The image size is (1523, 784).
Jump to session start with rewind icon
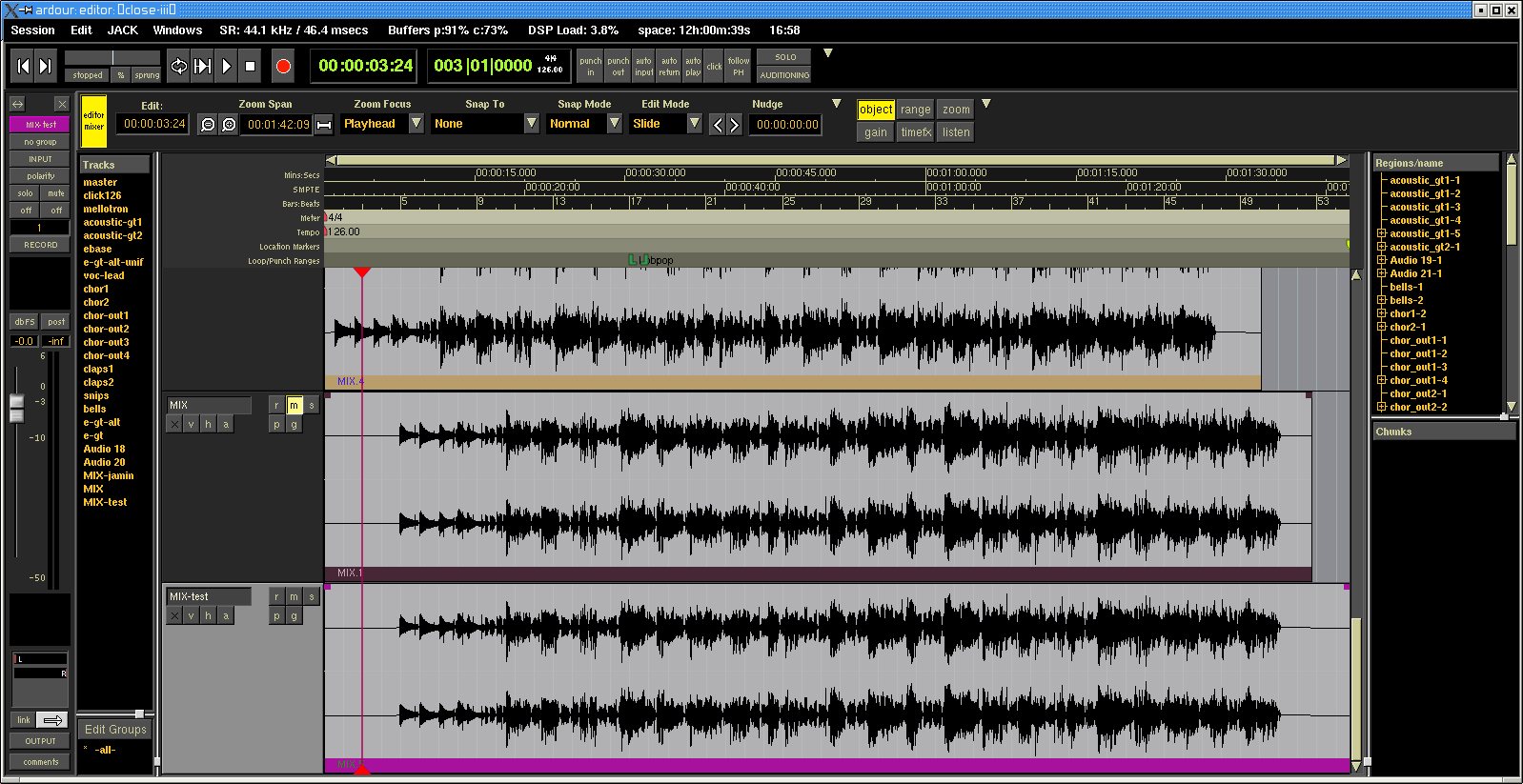pos(23,66)
